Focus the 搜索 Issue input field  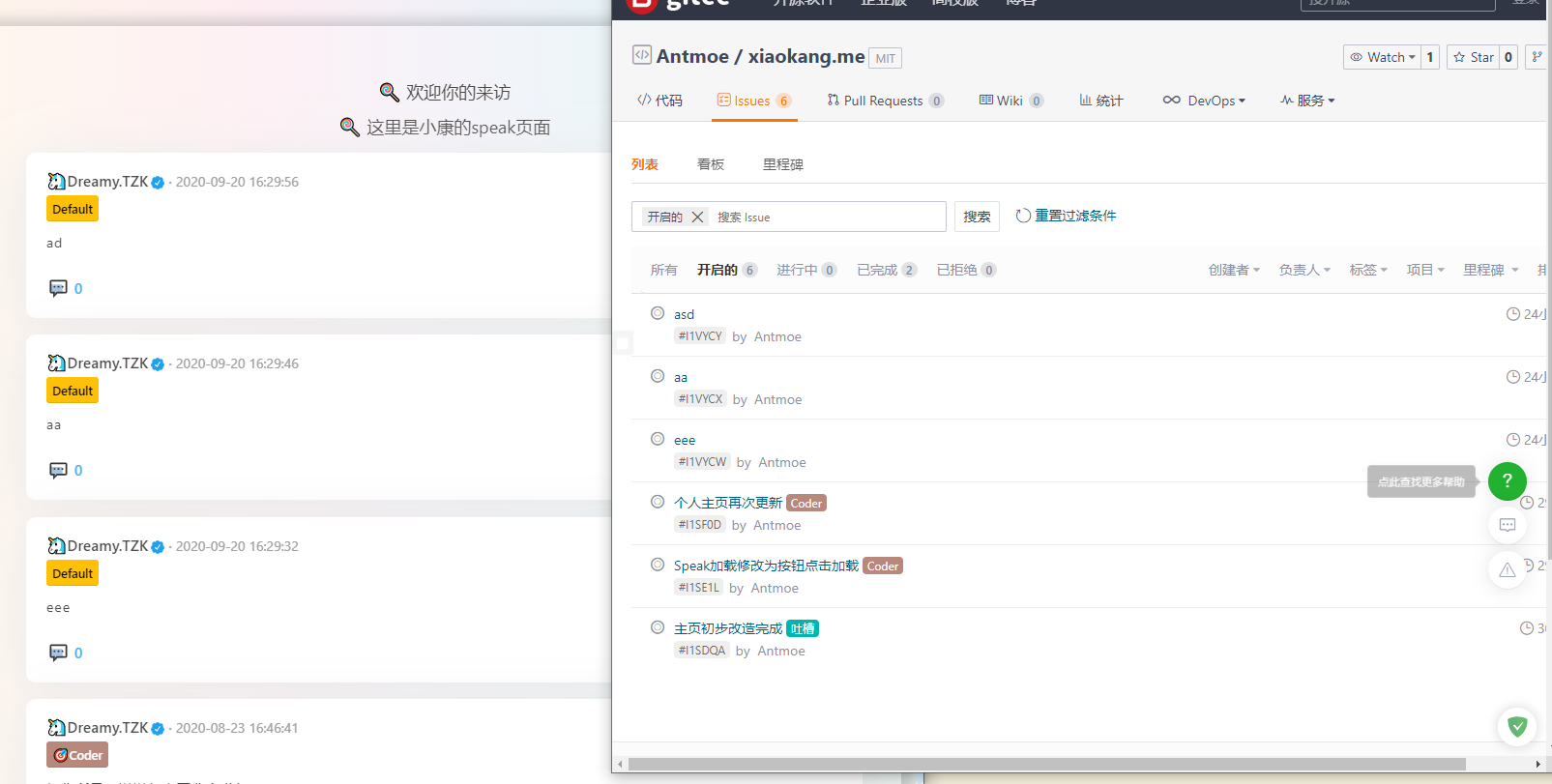click(827, 217)
